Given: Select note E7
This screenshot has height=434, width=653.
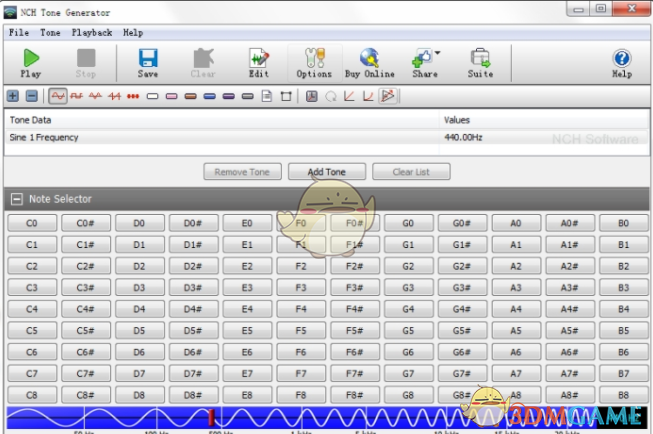Looking at the screenshot, I should 247,373.
